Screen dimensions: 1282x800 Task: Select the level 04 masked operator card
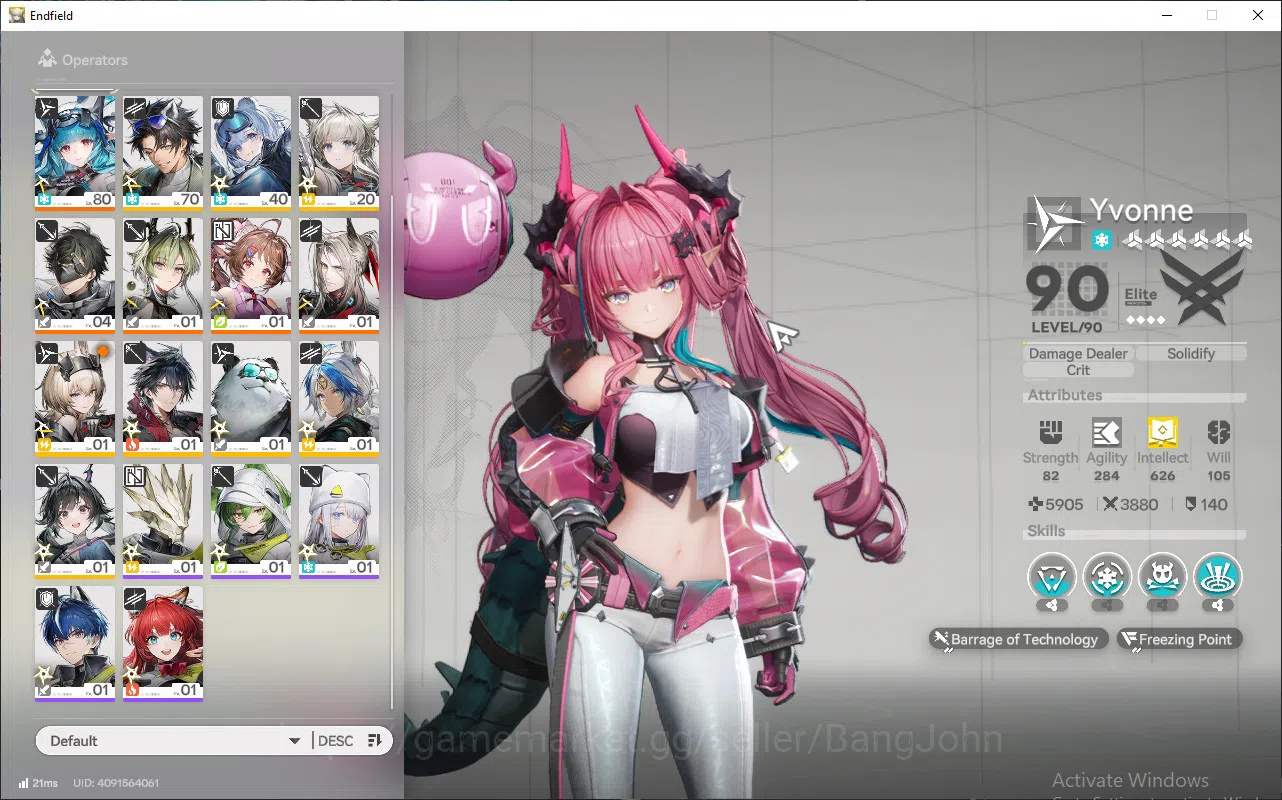pyautogui.click(x=75, y=275)
